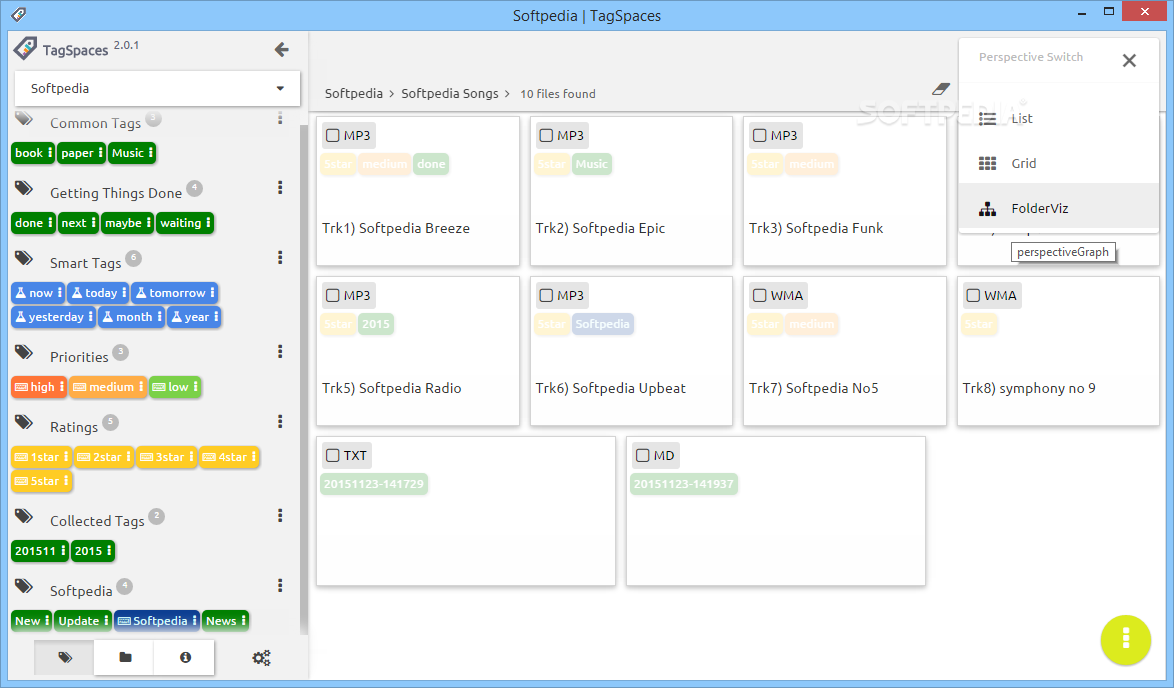Click the Softpedia breadcrumb link

pos(353,94)
